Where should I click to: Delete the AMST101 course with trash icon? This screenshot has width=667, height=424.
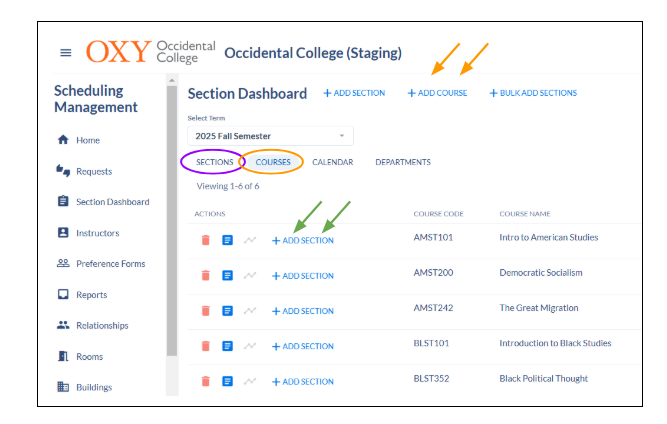click(x=205, y=240)
